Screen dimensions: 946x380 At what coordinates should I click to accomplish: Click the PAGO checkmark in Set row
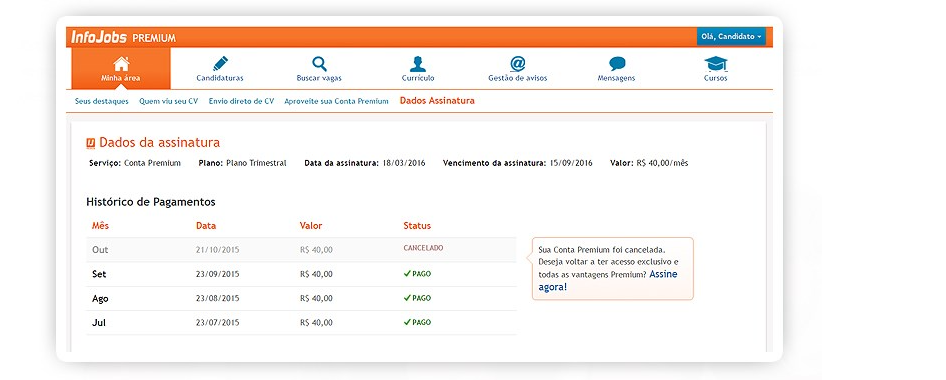pyautogui.click(x=407, y=274)
